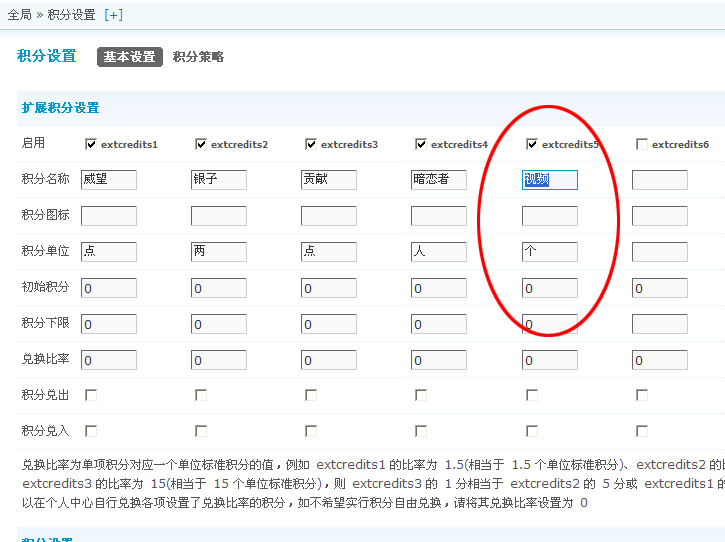Disable the extcredits5 checkbox

pyautogui.click(x=532, y=144)
